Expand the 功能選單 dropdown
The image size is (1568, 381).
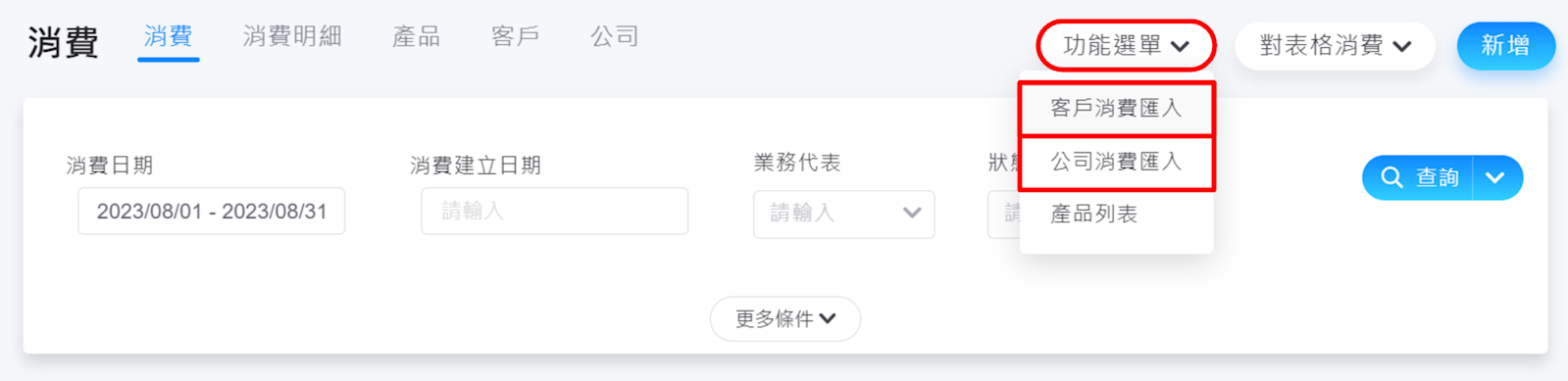[x=1126, y=46]
